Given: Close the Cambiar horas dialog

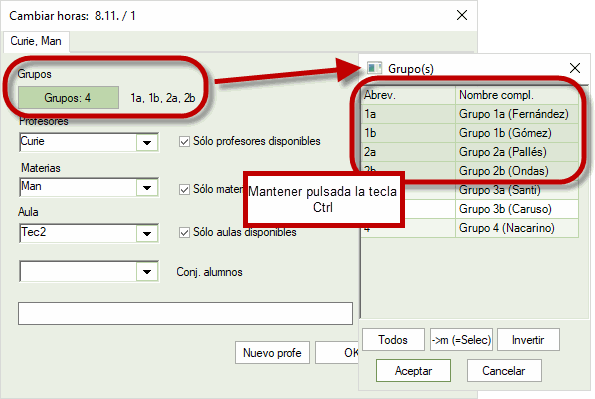Looking at the screenshot, I should pos(461,15).
